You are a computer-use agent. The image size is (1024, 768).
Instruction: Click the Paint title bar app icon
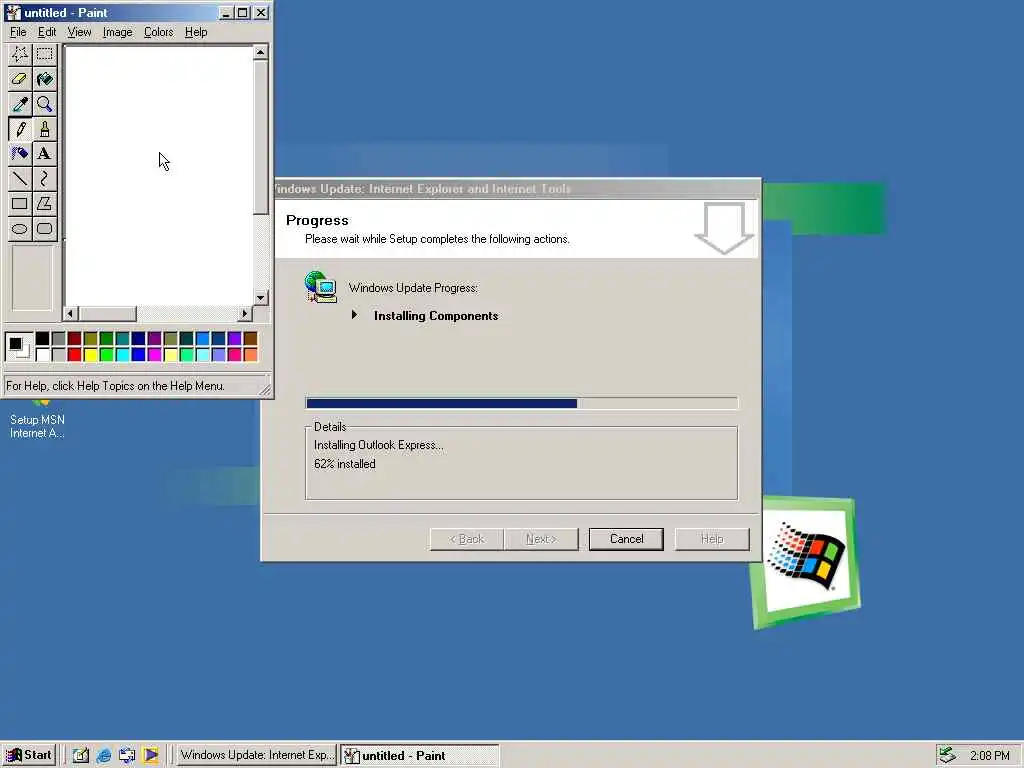[13, 12]
